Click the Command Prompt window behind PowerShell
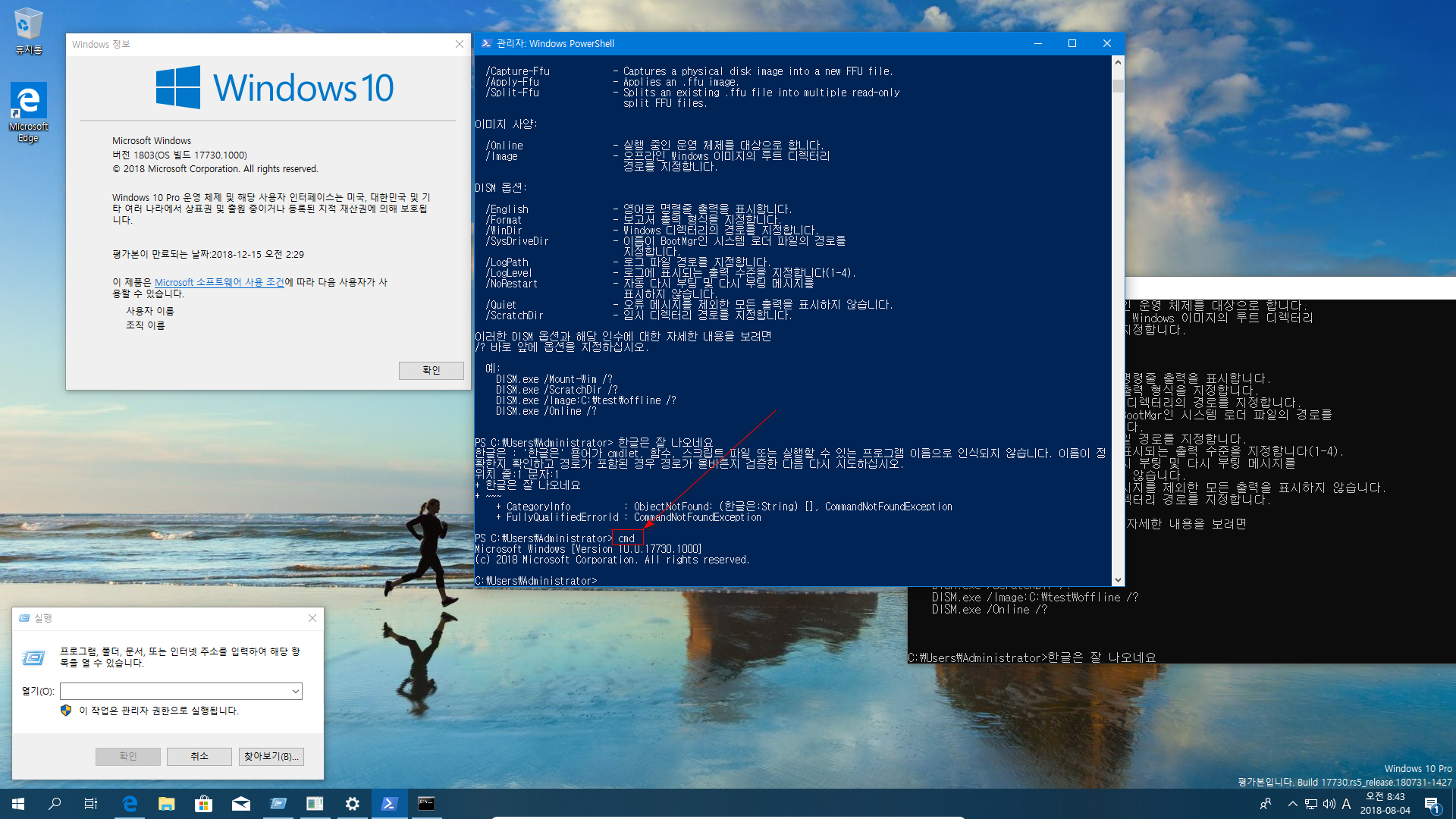 pyautogui.click(x=1289, y=470)
